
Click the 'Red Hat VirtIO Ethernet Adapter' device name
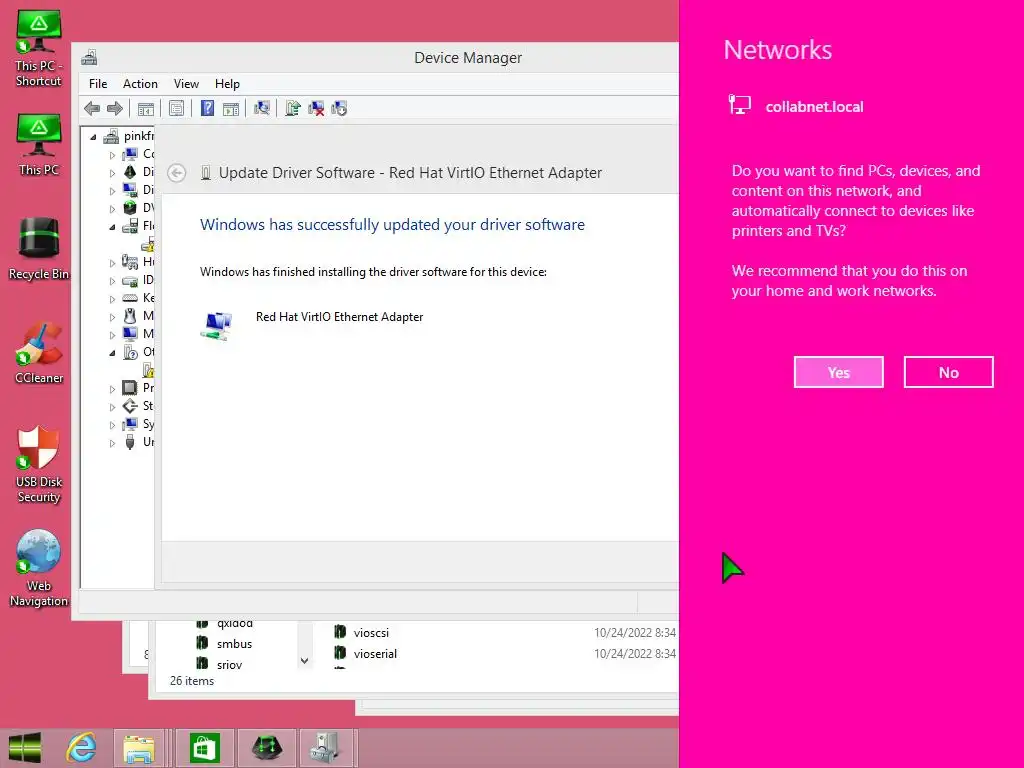(340, 317)
